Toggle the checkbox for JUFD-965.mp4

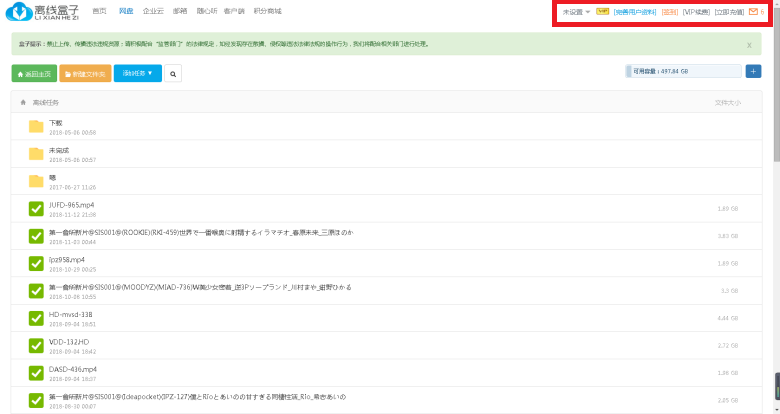point(37,208)
